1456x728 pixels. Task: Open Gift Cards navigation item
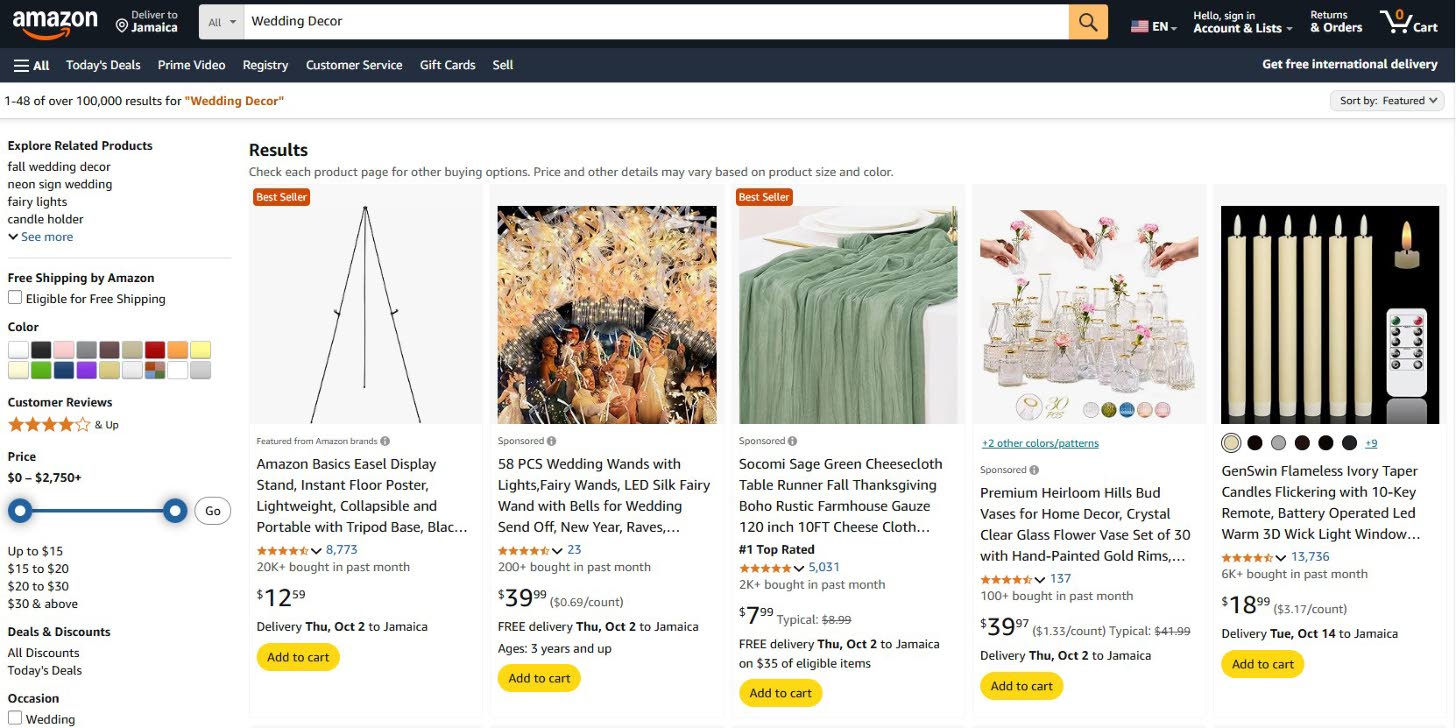click(x=447, y=65)
